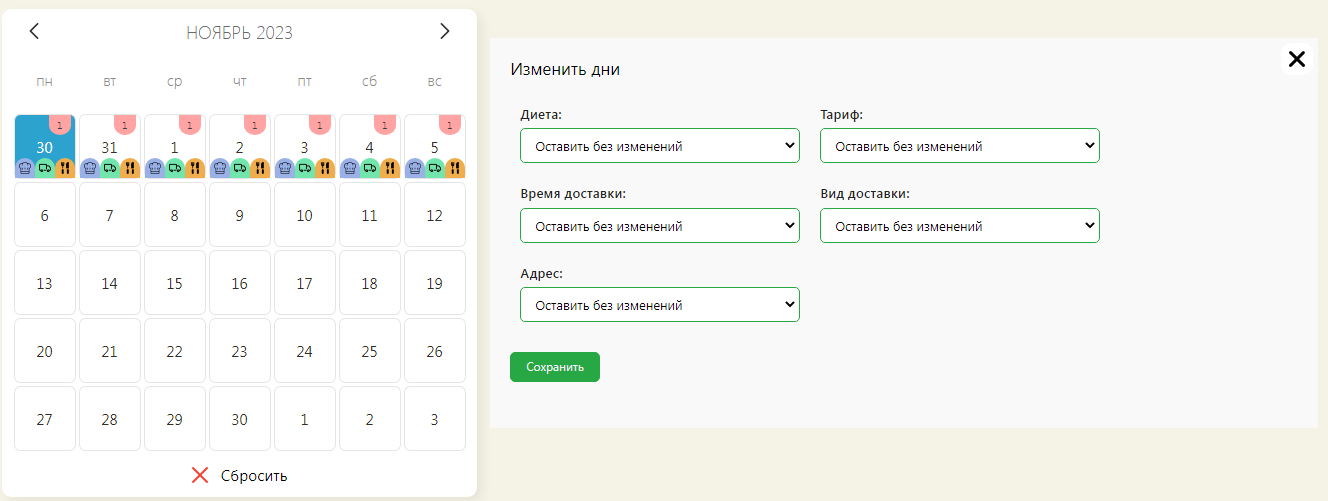Click the delivery truck icon on November 4
The width and height of the screenshot is (1328, 501).
(369, 168)
